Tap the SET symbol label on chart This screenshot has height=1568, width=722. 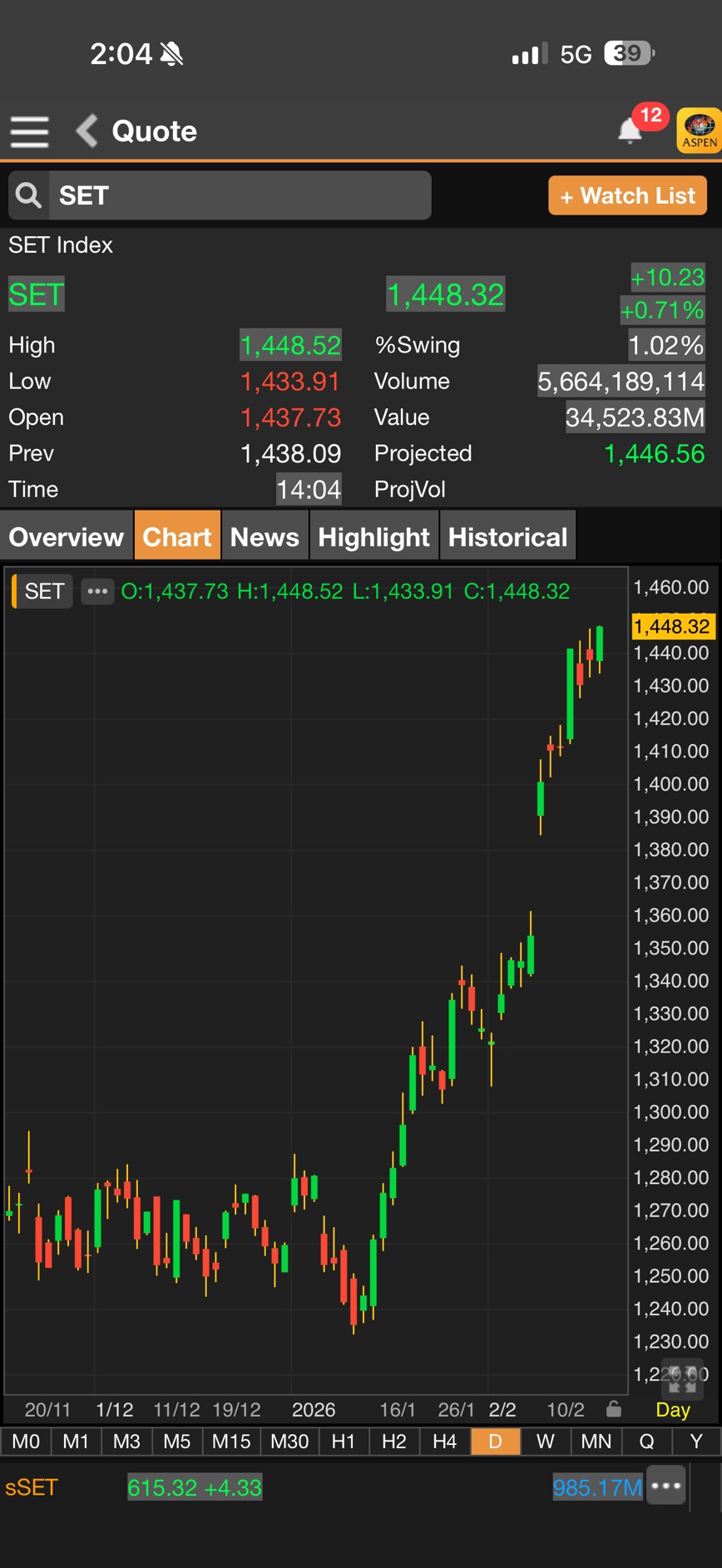(44, 591)
